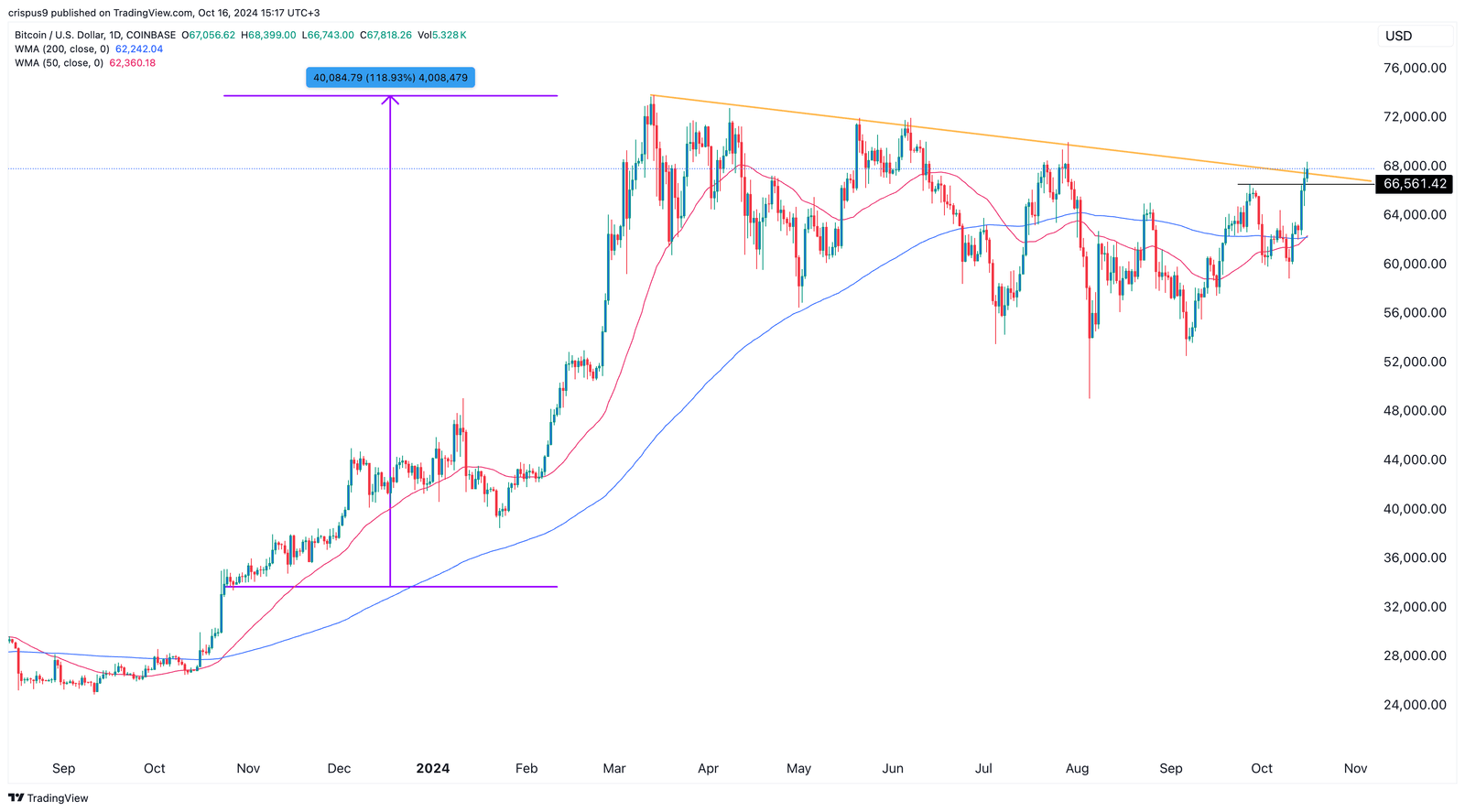This screenshot has height=812, width=1465.
Task: Click the C67,818.26 close price readout
Action: pos(385,36)
